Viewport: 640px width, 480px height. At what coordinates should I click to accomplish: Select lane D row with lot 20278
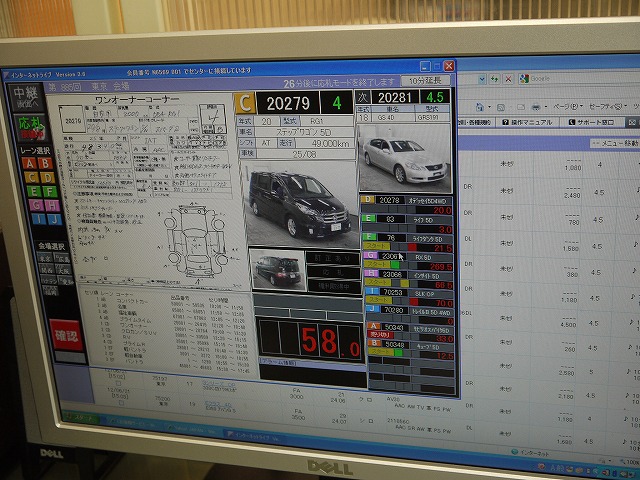tap(407, 204)
